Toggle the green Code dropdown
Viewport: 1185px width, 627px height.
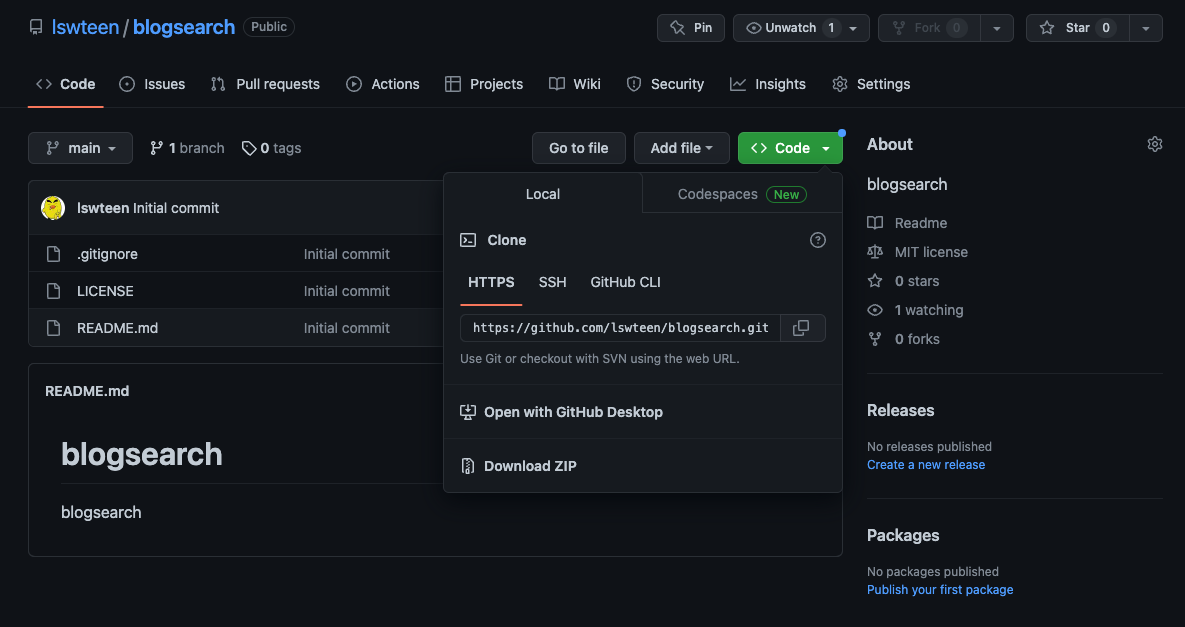pyautogui.click(x=790, y=148)
